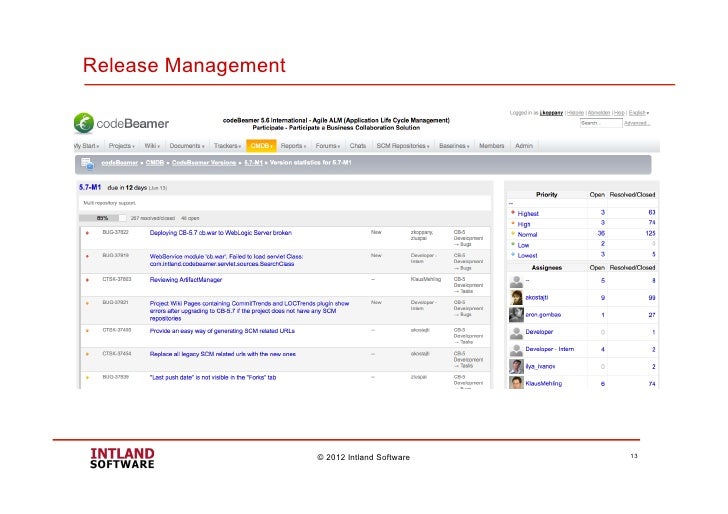Open the Wiki dropdown menu
This screenshot has width=728, height=514.
pos(152,146)
